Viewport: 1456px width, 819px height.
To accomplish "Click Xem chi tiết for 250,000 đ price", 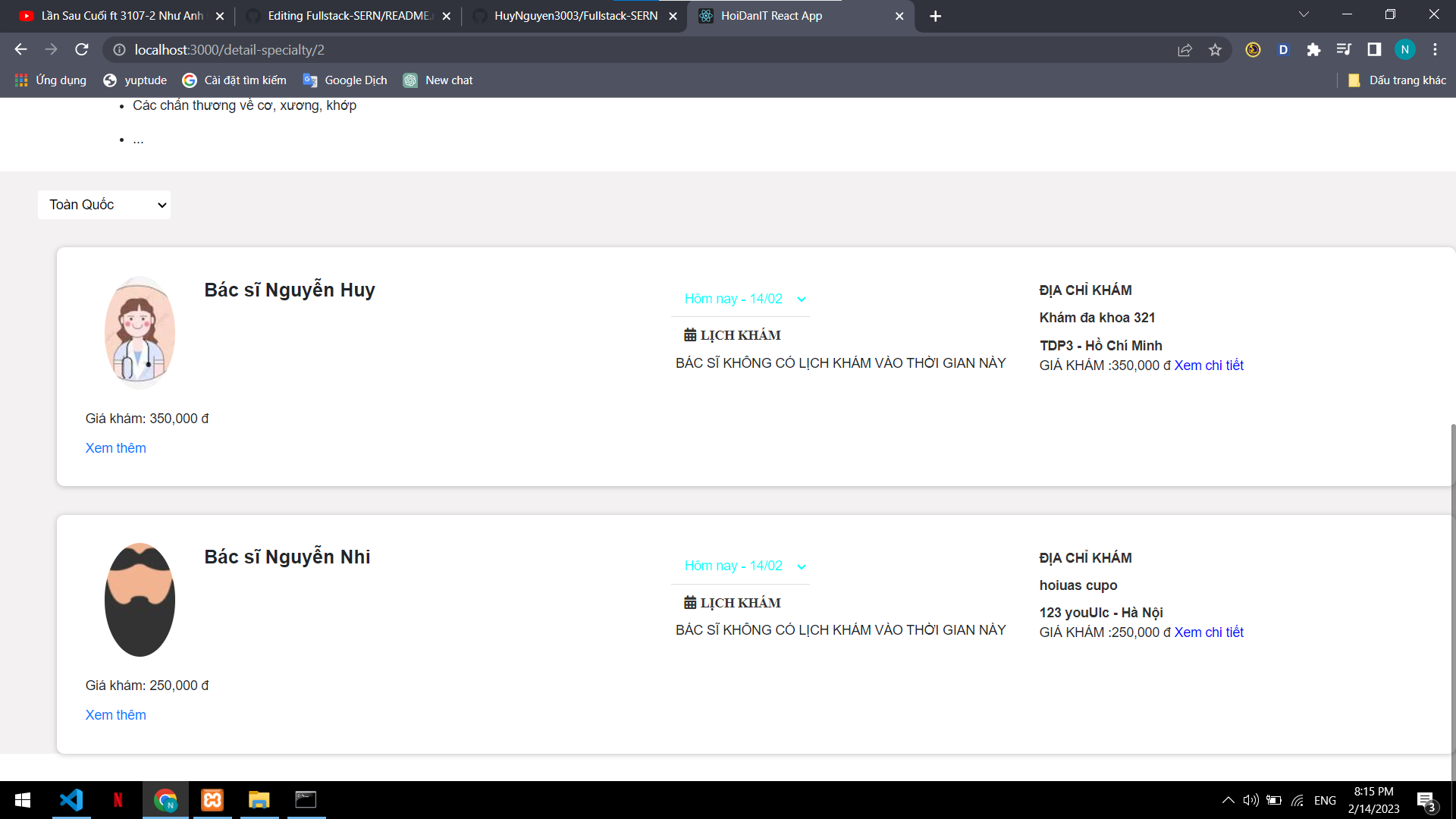I will [x=1209, y=632].
